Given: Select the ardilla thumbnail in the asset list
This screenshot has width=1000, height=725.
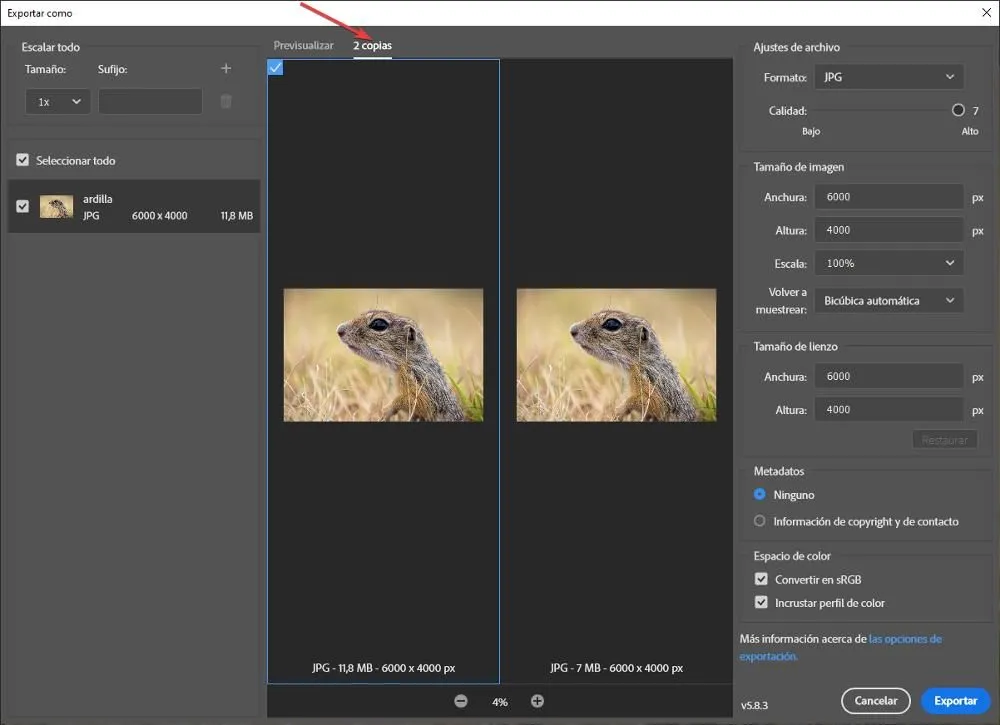Looking at the screenshot, I should 56,207.
